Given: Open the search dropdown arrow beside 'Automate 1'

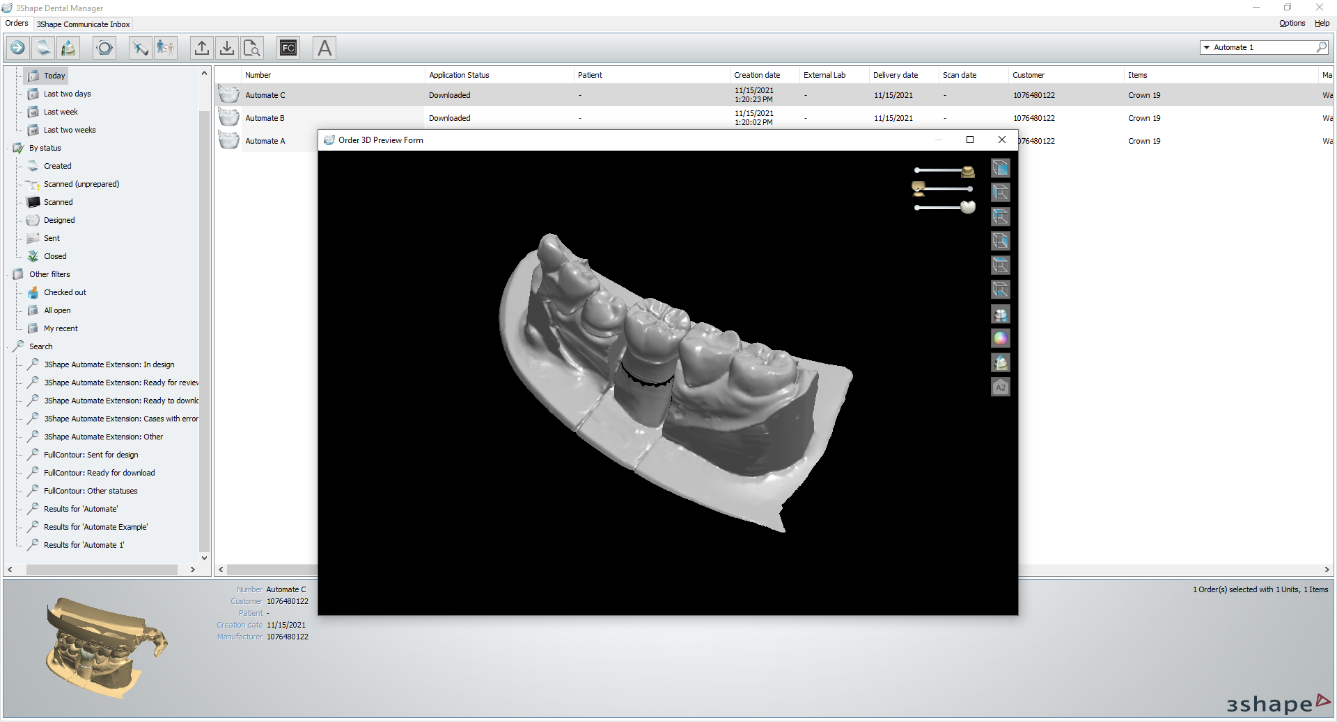Looking at the screenshot, I should (x=1207, y=47).
